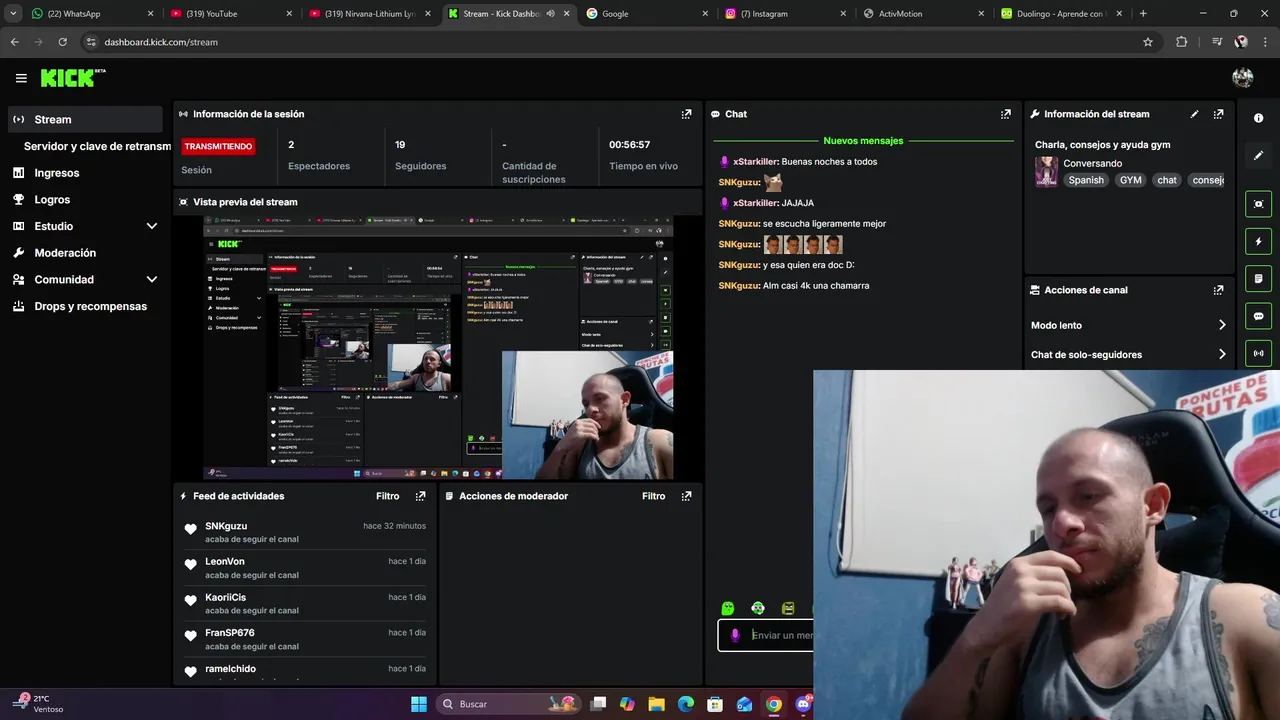Pop out the Feed de actividades panel
This screenshot has height=720, width=1280.
click(420, 496)
